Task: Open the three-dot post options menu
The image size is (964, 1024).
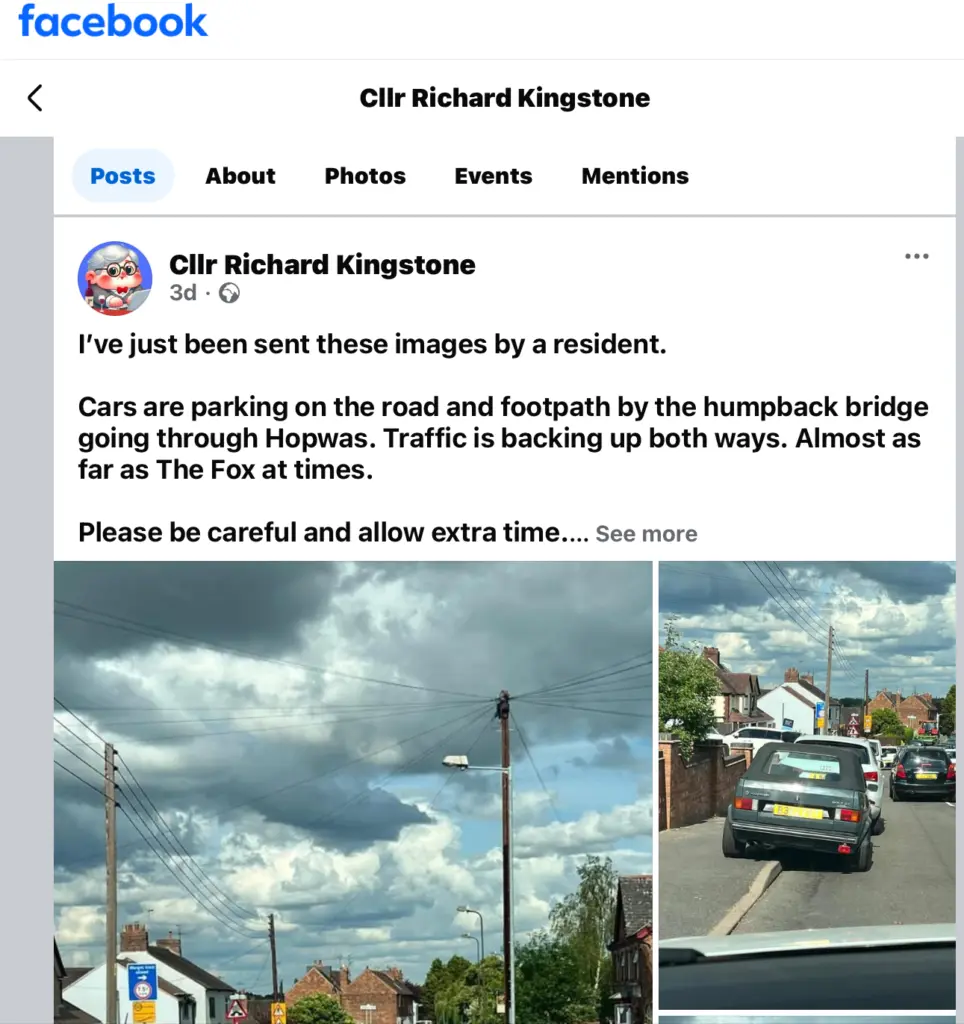Action: tap(916, 256)
